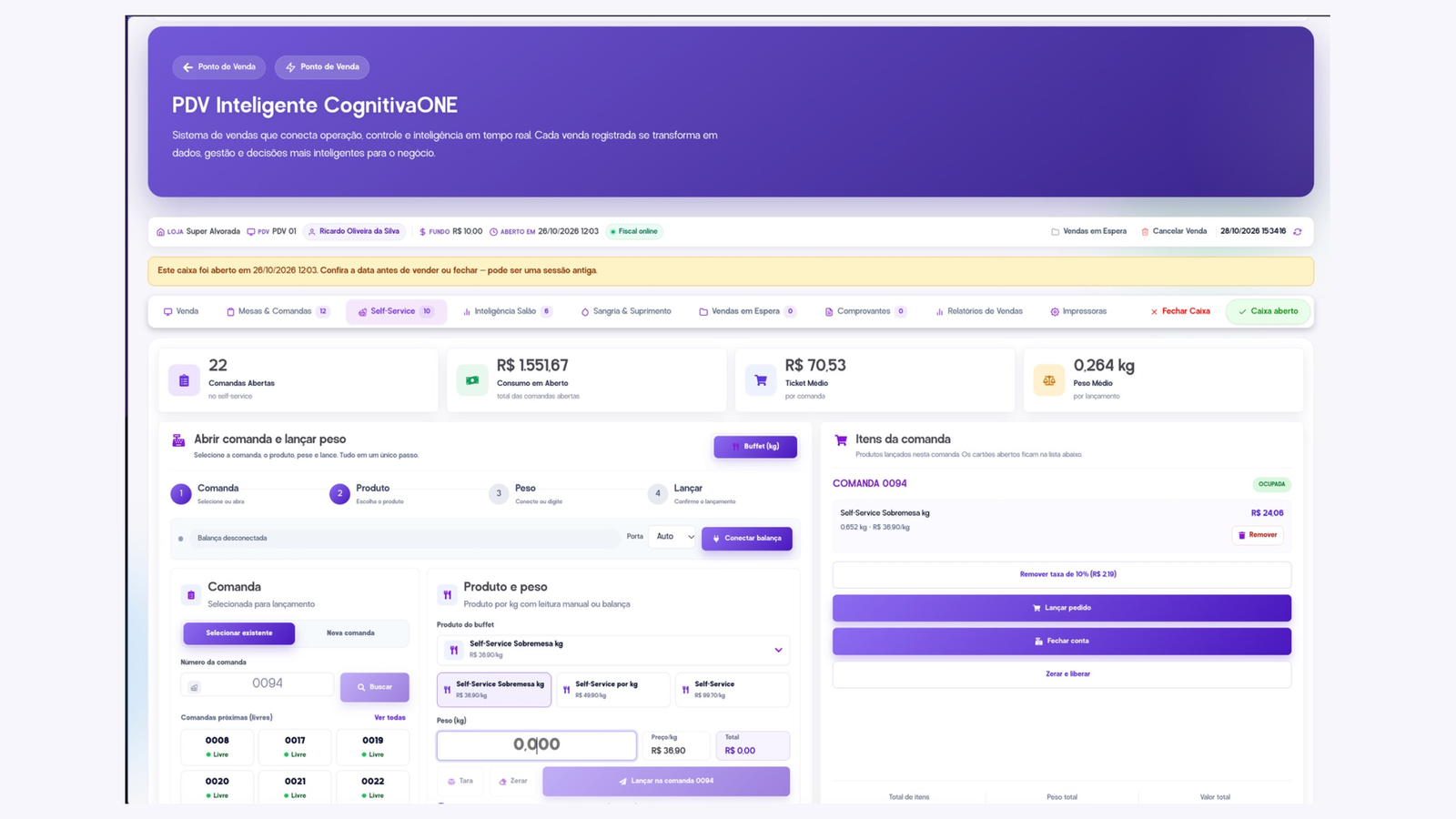
Task: Open the Relatórios de Vendas tab
Action: 979,311
